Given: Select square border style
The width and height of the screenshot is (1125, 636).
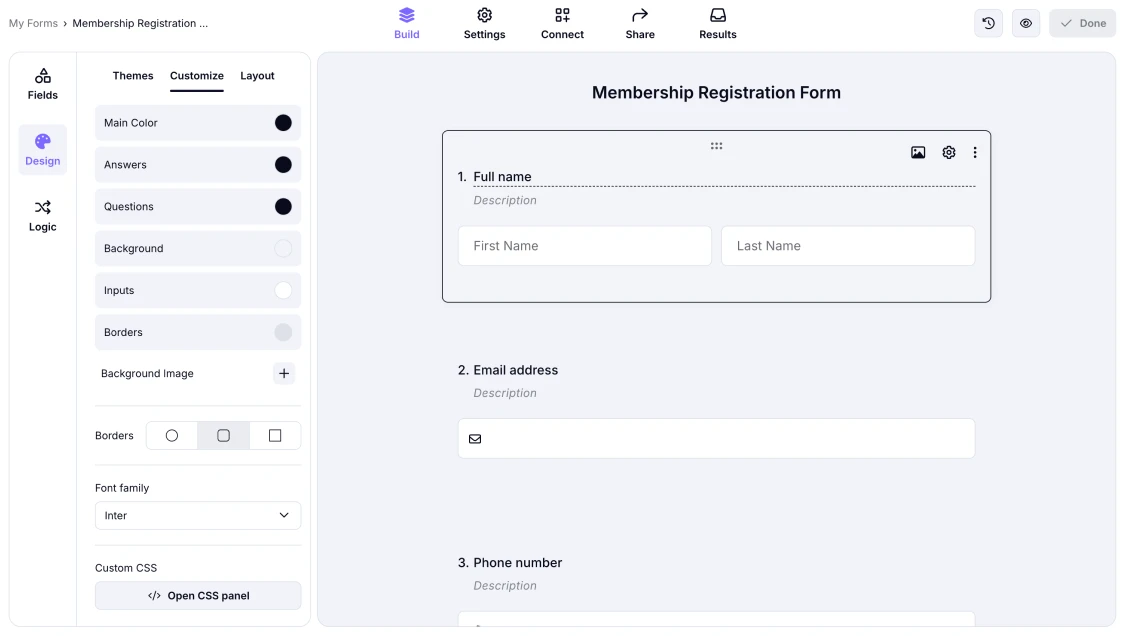Looking at the screenshot, I should pos(275,436).
